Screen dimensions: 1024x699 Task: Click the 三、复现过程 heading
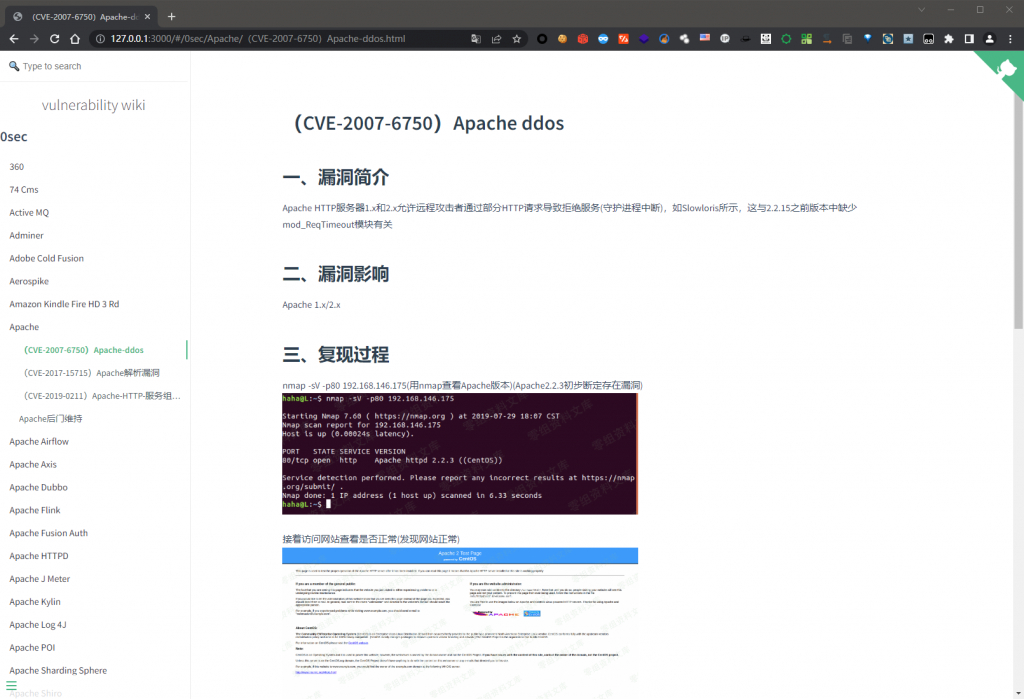point(336,355)
